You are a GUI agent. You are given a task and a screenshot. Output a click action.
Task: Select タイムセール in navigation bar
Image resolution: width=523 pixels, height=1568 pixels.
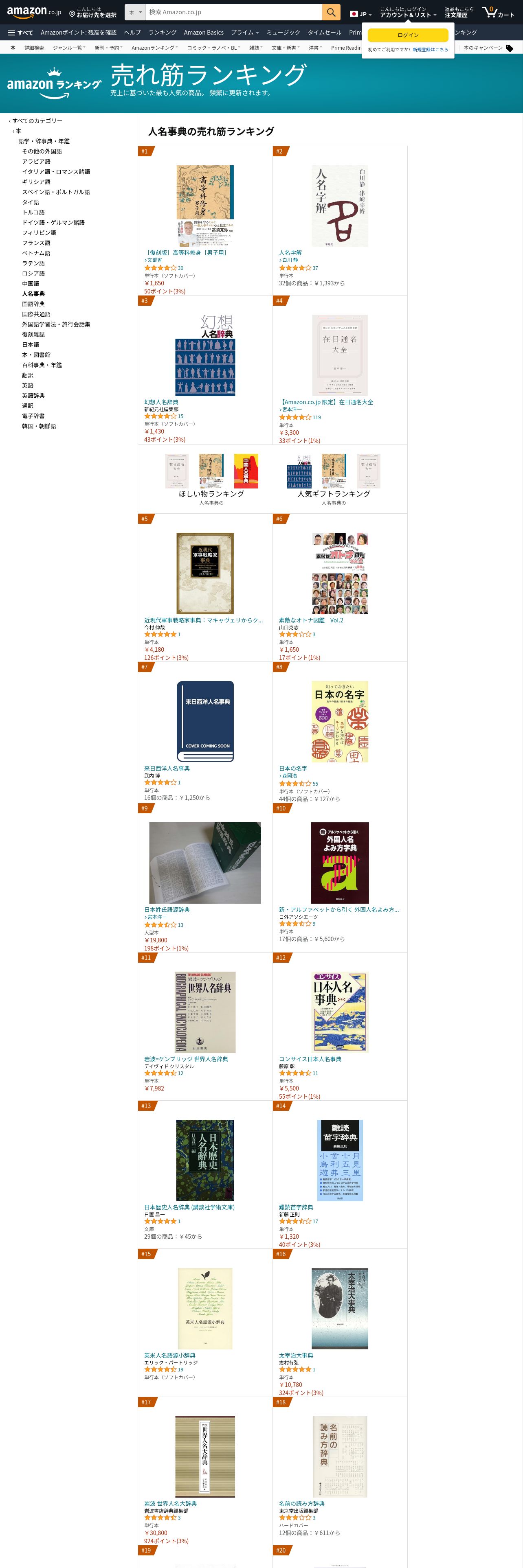pyautogui.click(x=325, y=32)
